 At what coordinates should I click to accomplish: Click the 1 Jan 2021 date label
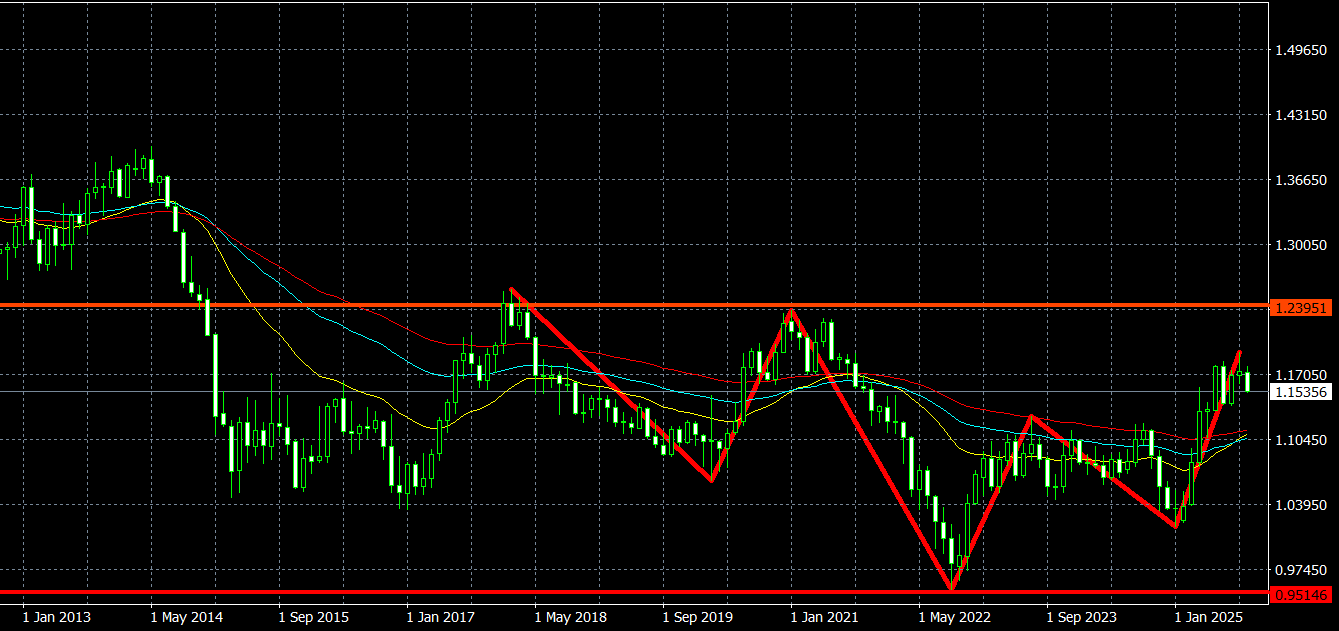pos(828,617)
